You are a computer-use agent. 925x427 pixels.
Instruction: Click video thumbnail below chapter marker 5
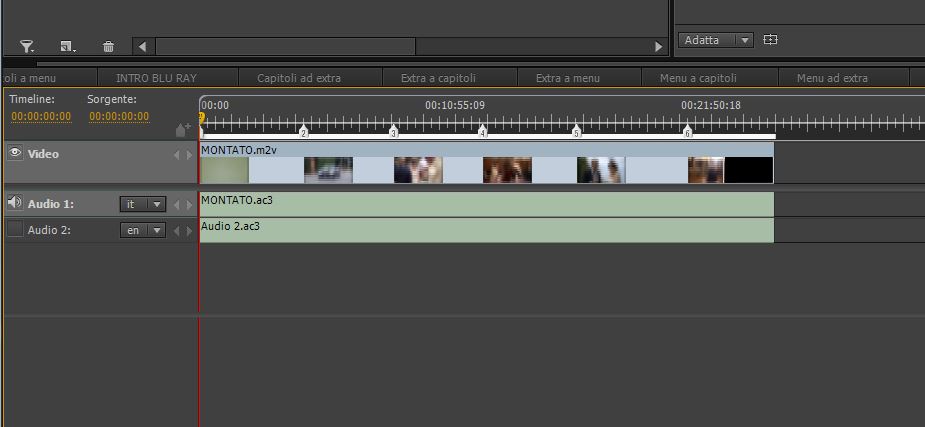pos(601,170)
